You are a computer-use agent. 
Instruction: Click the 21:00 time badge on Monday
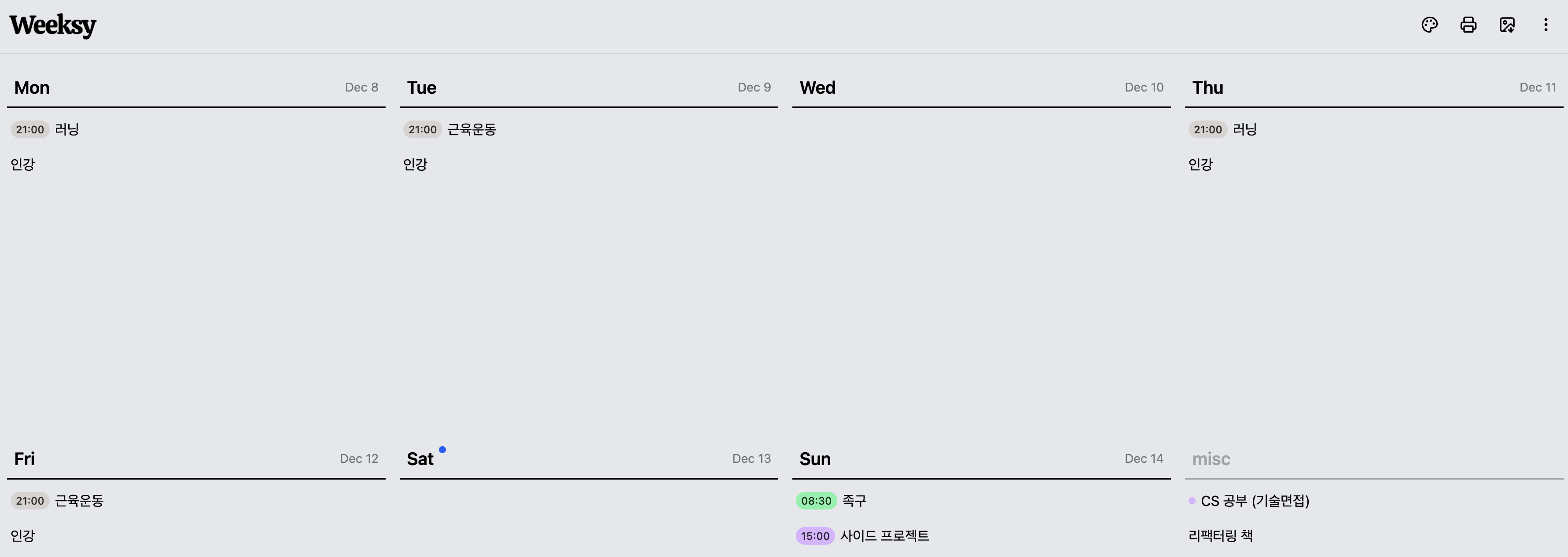coord(29,129)
